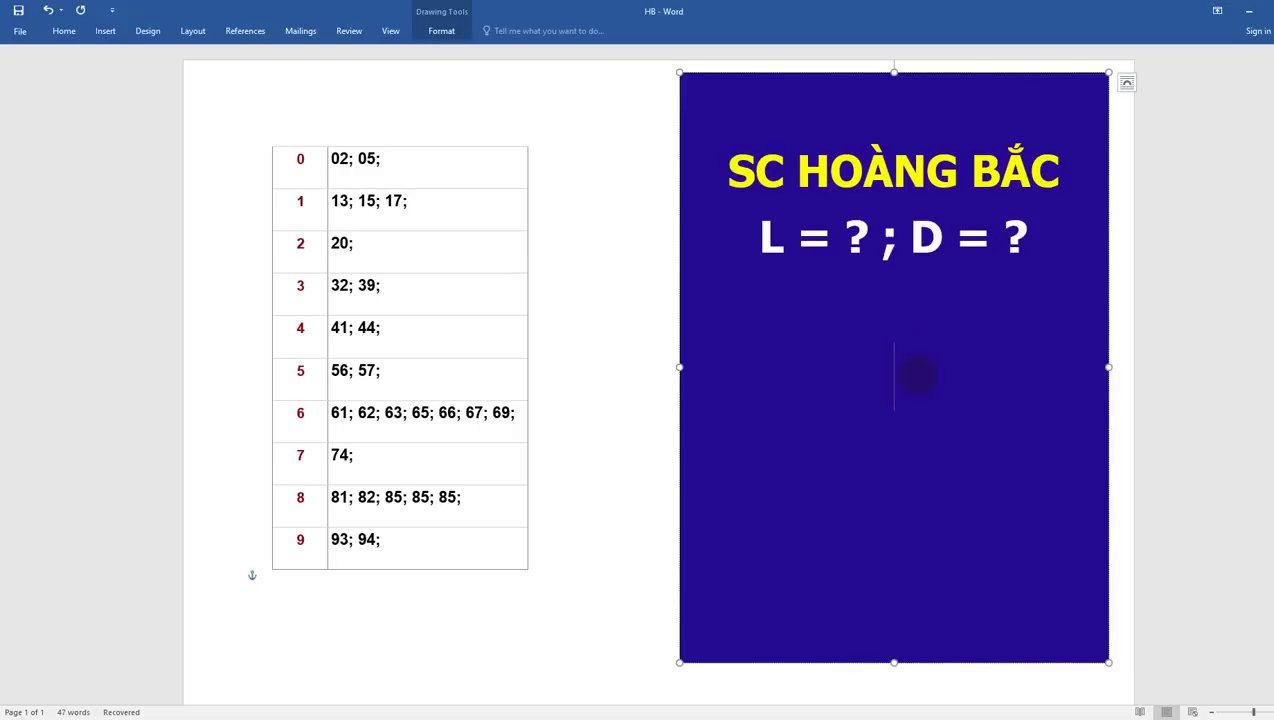Open the References ribbon tab
The width and height of the screenshot is (1274, 720).
tap(245, 31)
